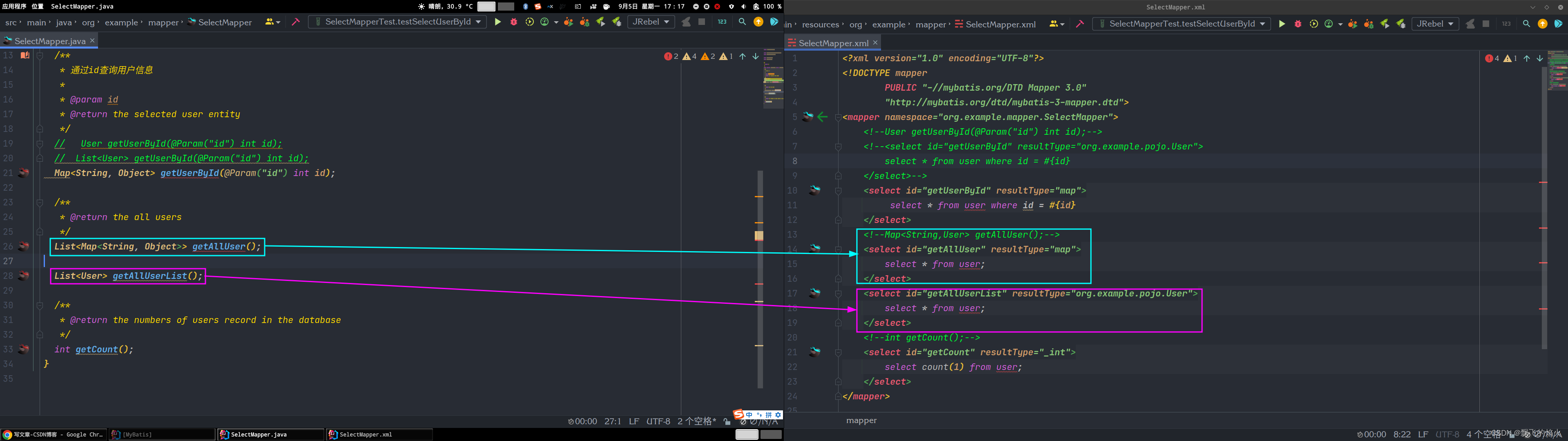Debug with JRebel rocket in SelectMapper.java window
This screenshot has width=1568, height=441.
(x=617, y=22)
